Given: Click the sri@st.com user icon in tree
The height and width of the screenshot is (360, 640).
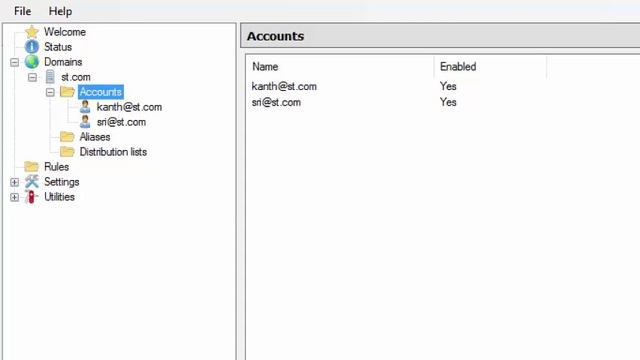Looking at the screenshot, I should pos(85,122).
